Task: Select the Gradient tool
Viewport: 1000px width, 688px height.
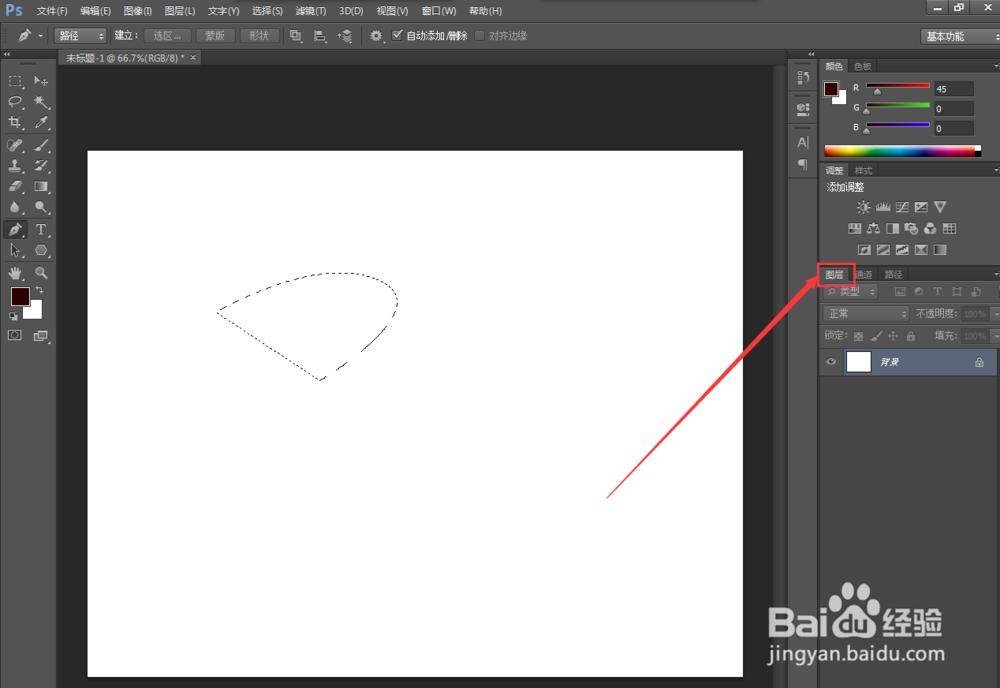Action: click(41, 186)
